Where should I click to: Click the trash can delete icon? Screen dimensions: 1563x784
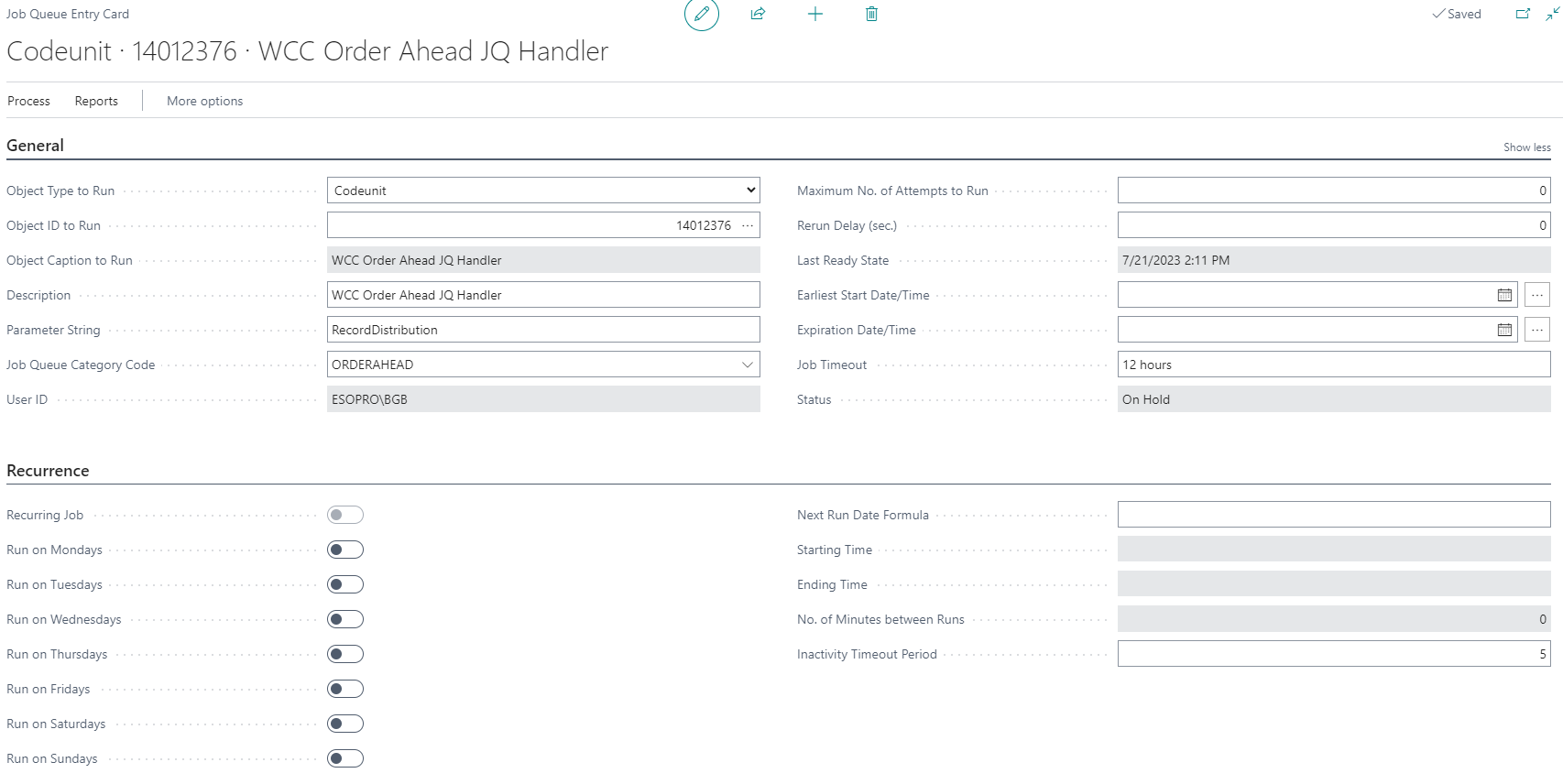click(871, 15)
